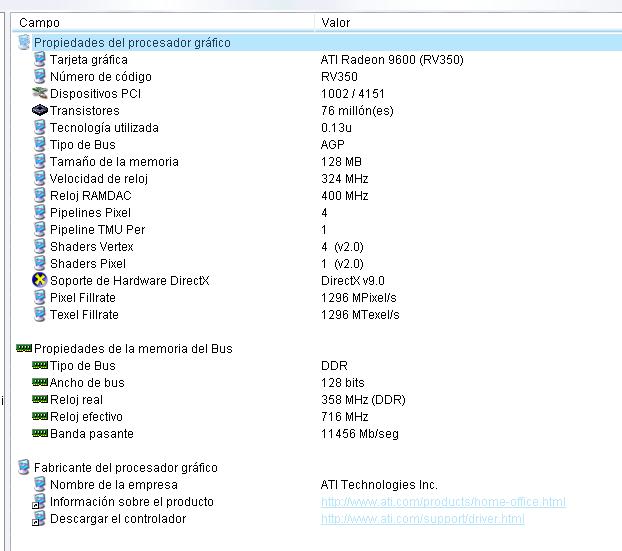Select the DDR value
Screen dimensions: 622x551
[334, 365]
